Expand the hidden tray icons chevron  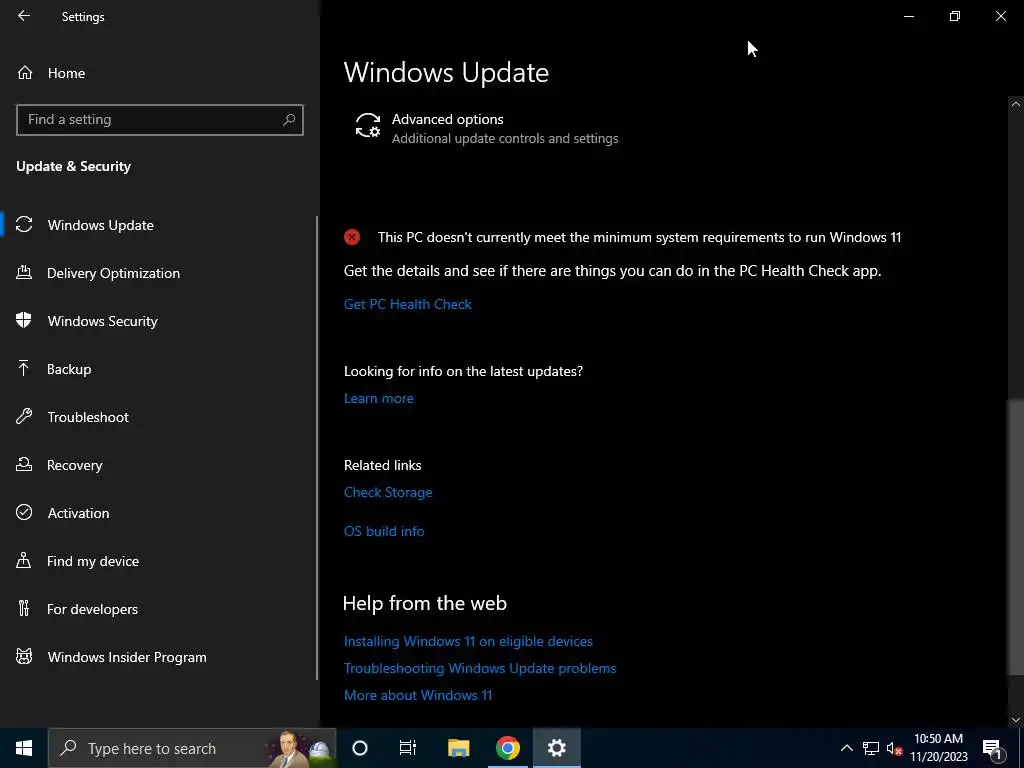(x=846, y=748)
